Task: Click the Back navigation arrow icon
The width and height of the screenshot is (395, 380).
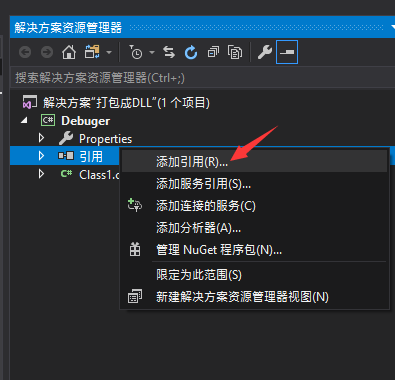Action: 25,52
